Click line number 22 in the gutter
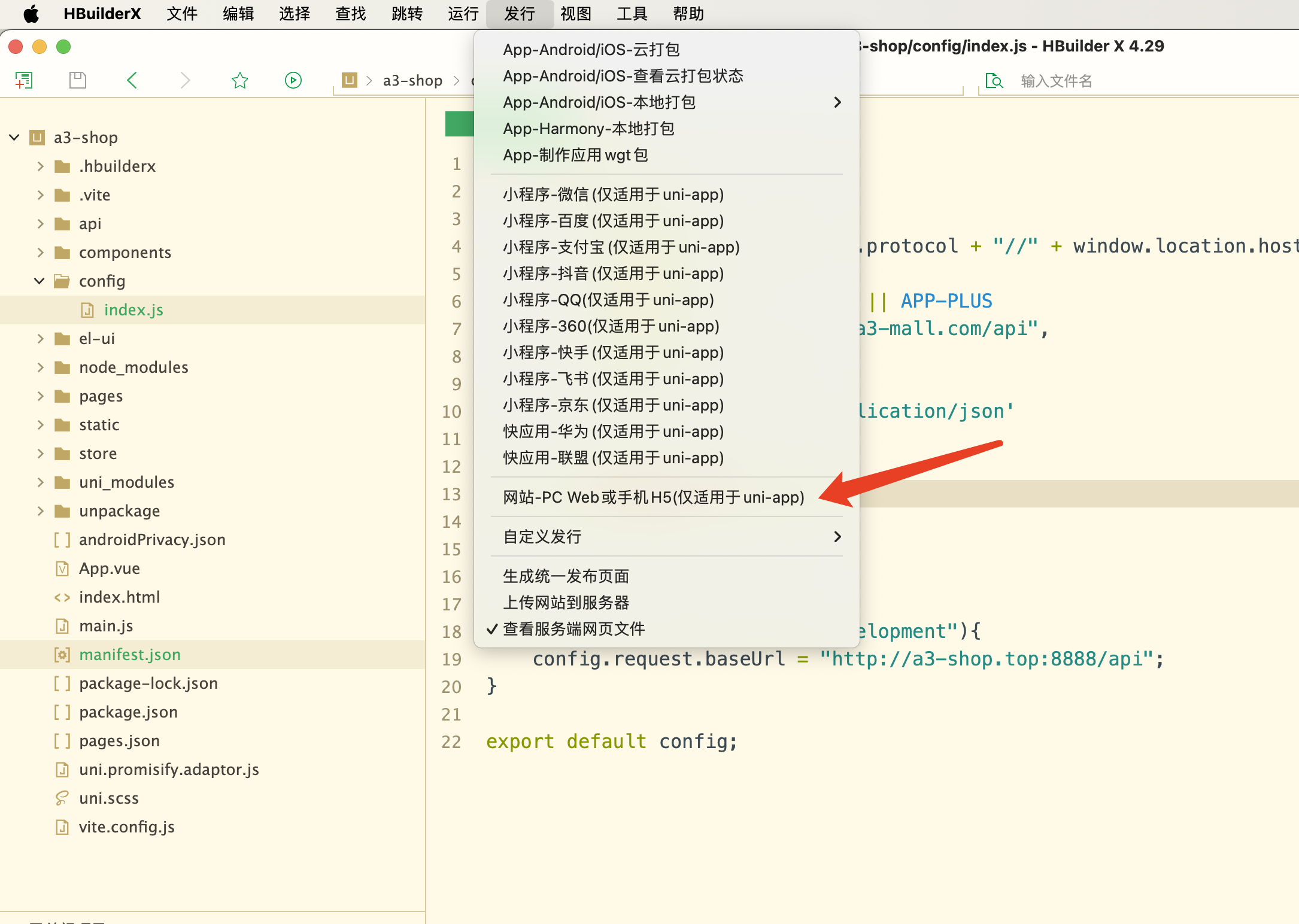 click(451, 742)
